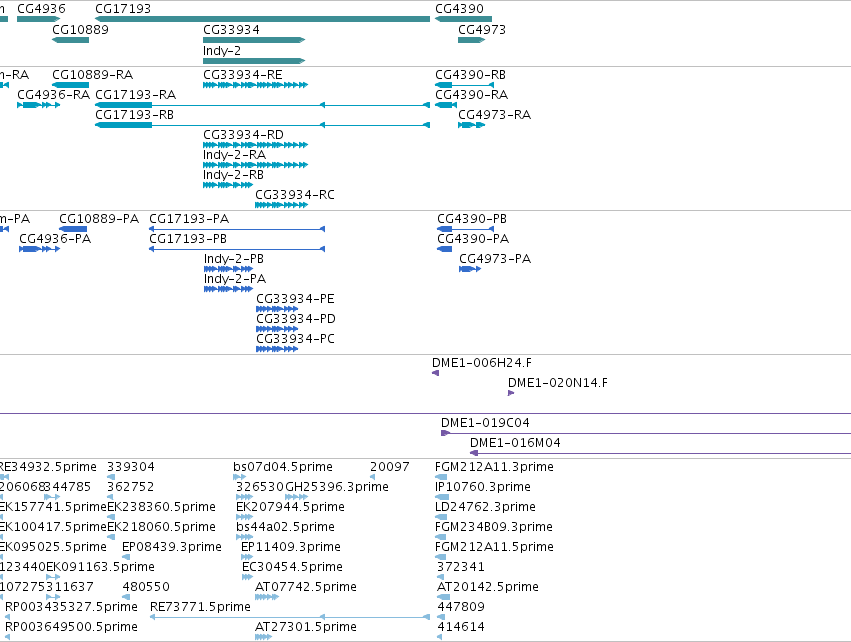The image size is (851, 642).
Task: Click protein CG17193-PB
Action: [188, 239]
